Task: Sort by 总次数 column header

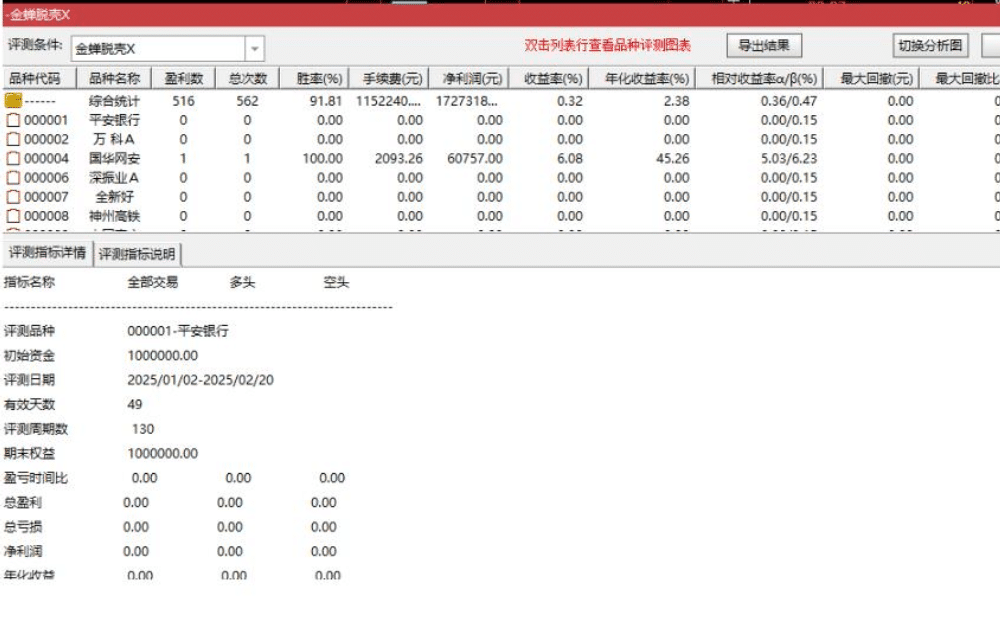Action: click(247, 78)
